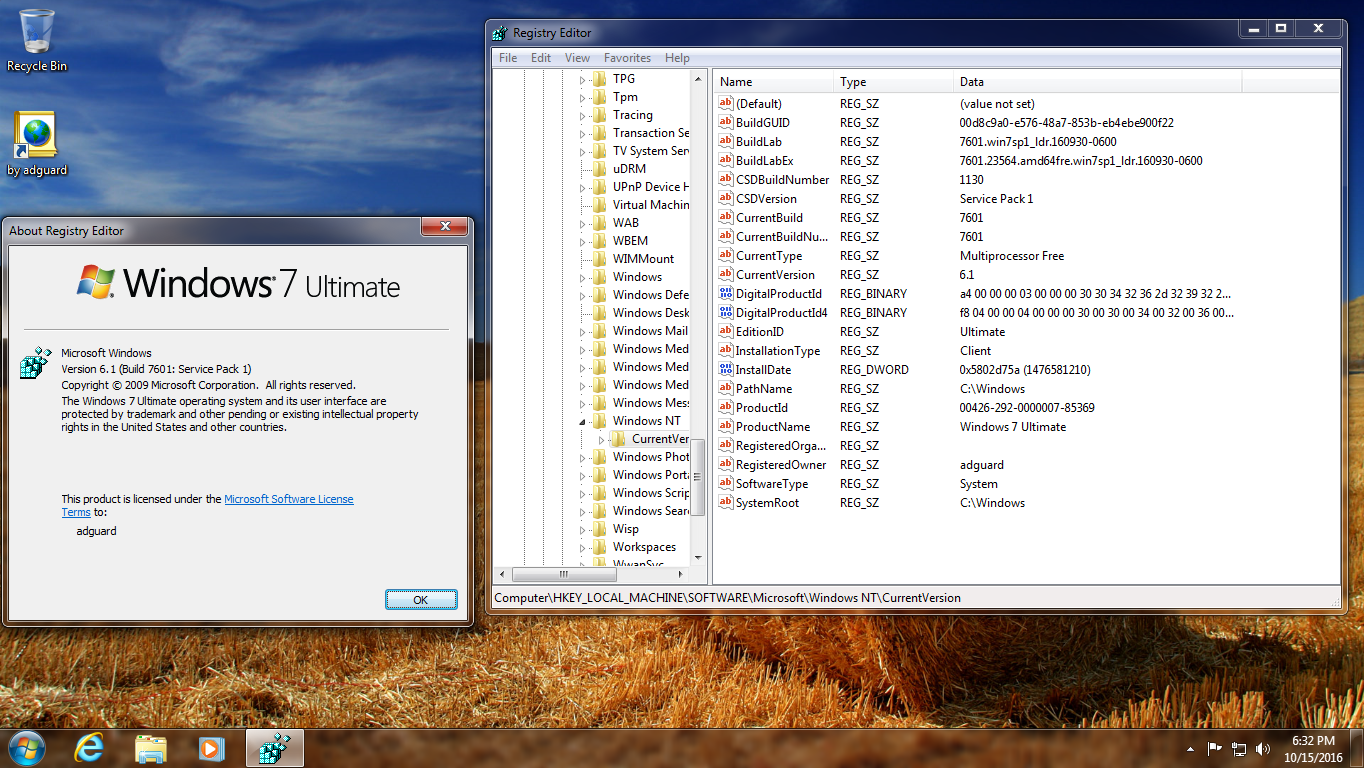Select the Windows Defender key in the tree
Image resolution: width=1364 pixels, height=768 pixels.
[651, 295]
